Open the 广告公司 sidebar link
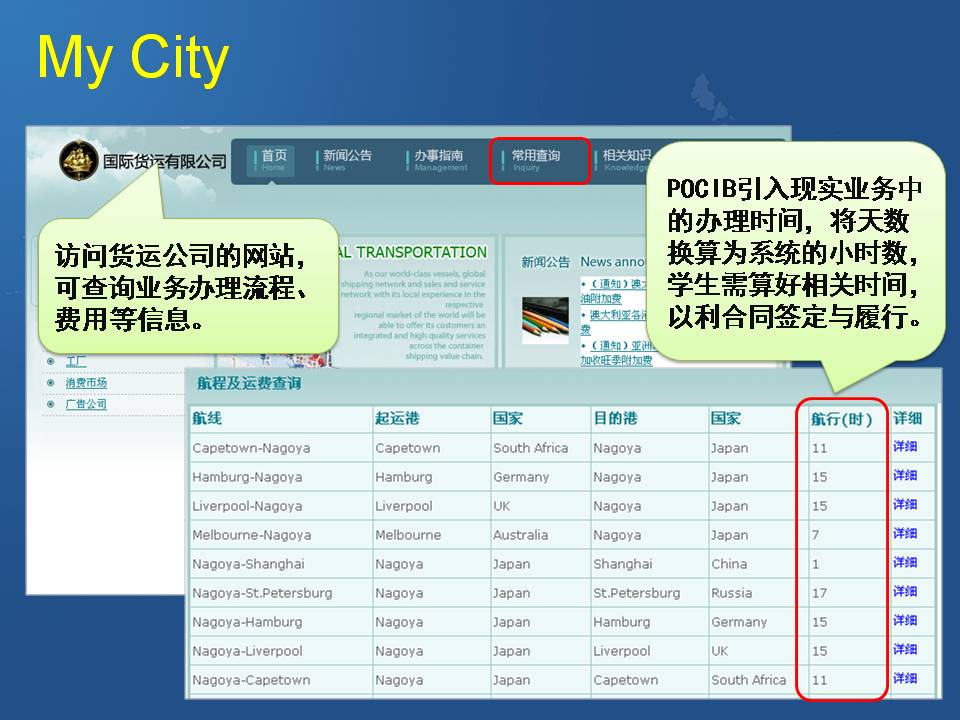 (86, 405)
